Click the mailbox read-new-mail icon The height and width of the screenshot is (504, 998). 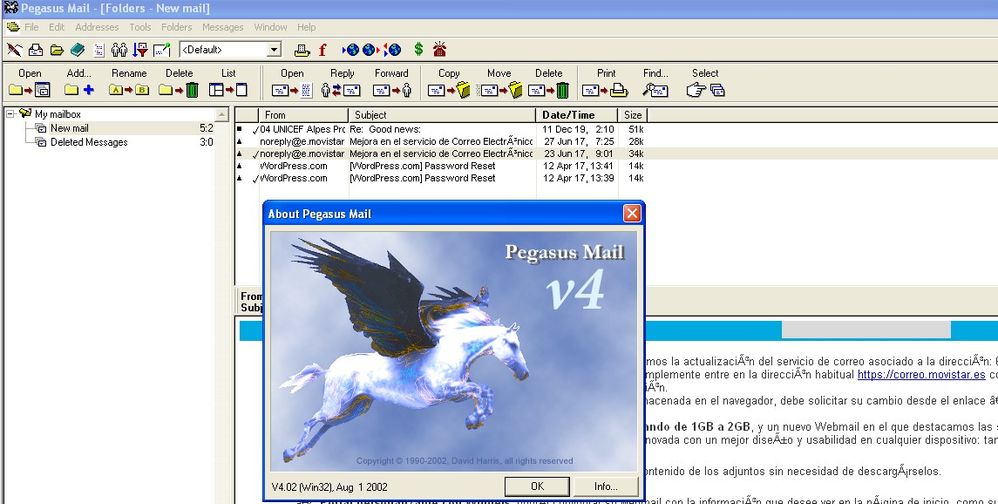click(x=36, y=50)
